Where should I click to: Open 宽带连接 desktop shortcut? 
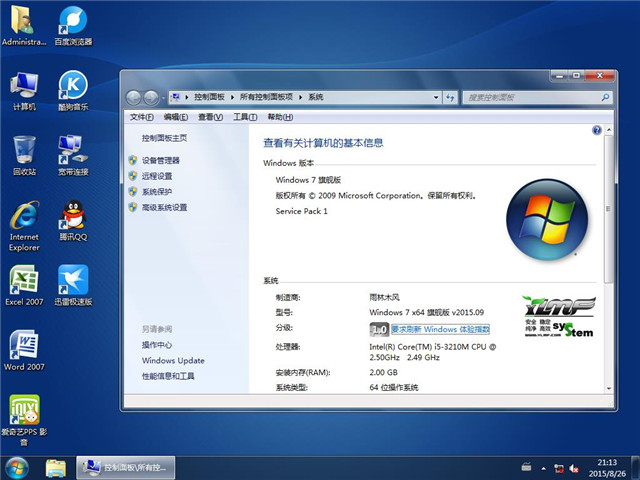73,156
